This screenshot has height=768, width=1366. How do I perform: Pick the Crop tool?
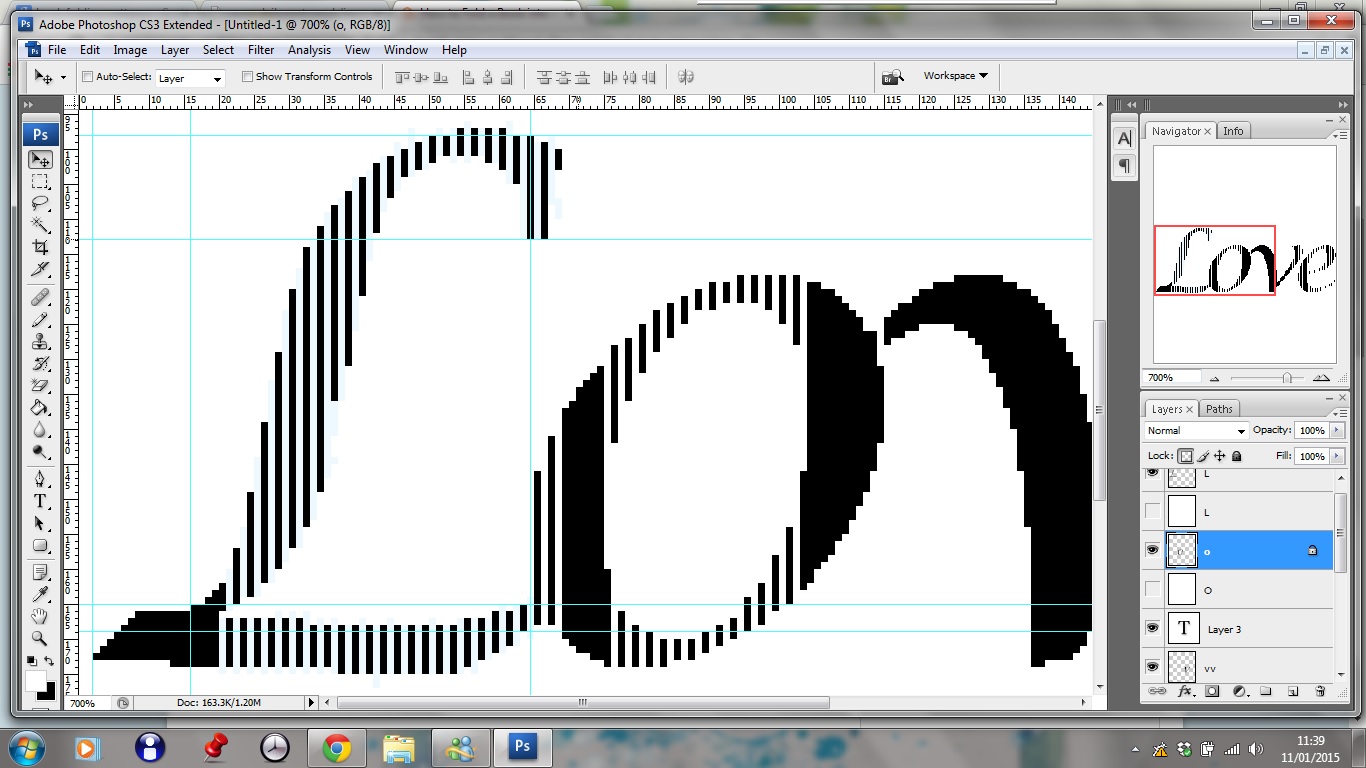click(40, 247)
